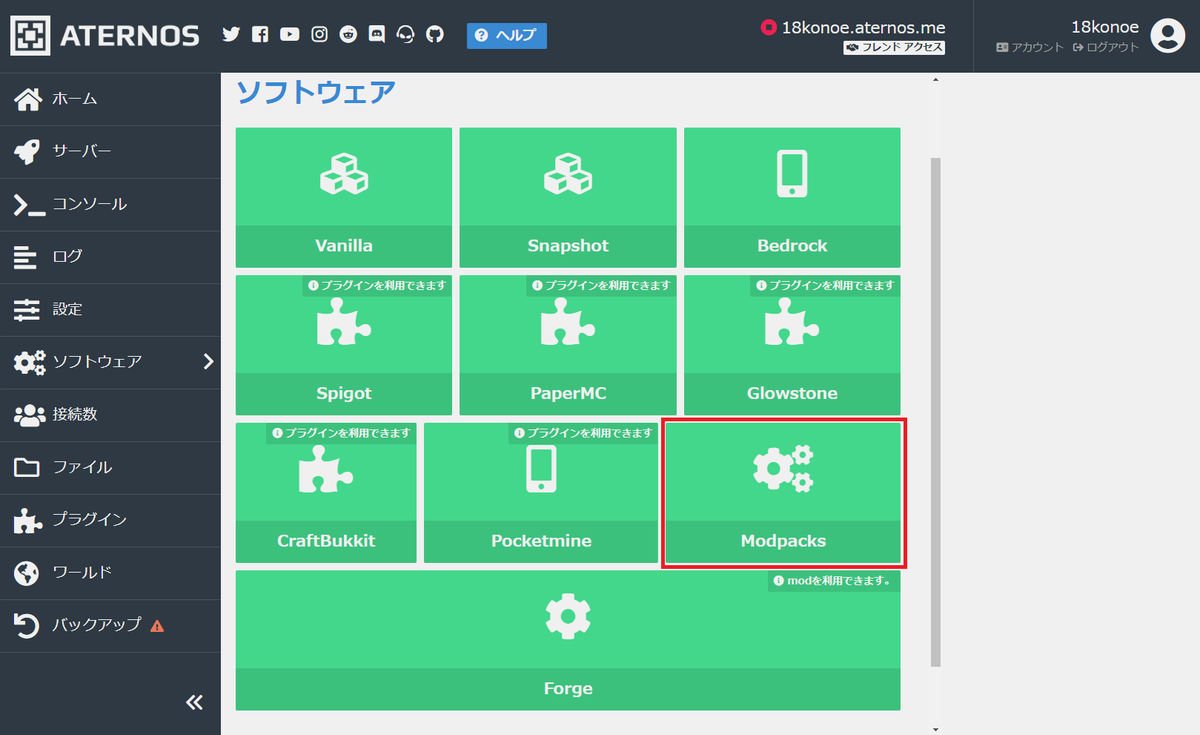Select the Spigot software label

point(344,394)
